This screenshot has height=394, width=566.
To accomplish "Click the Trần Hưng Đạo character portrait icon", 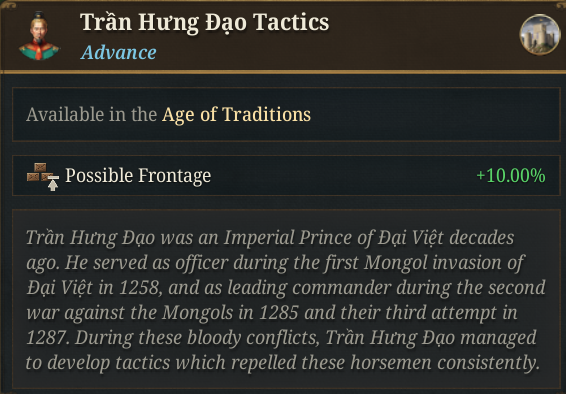I will pos(39,36).
